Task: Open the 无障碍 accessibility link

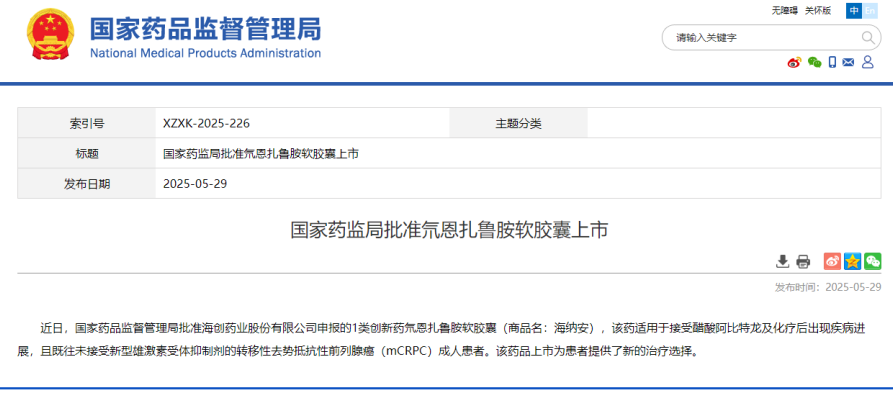Action: [785, 11]
